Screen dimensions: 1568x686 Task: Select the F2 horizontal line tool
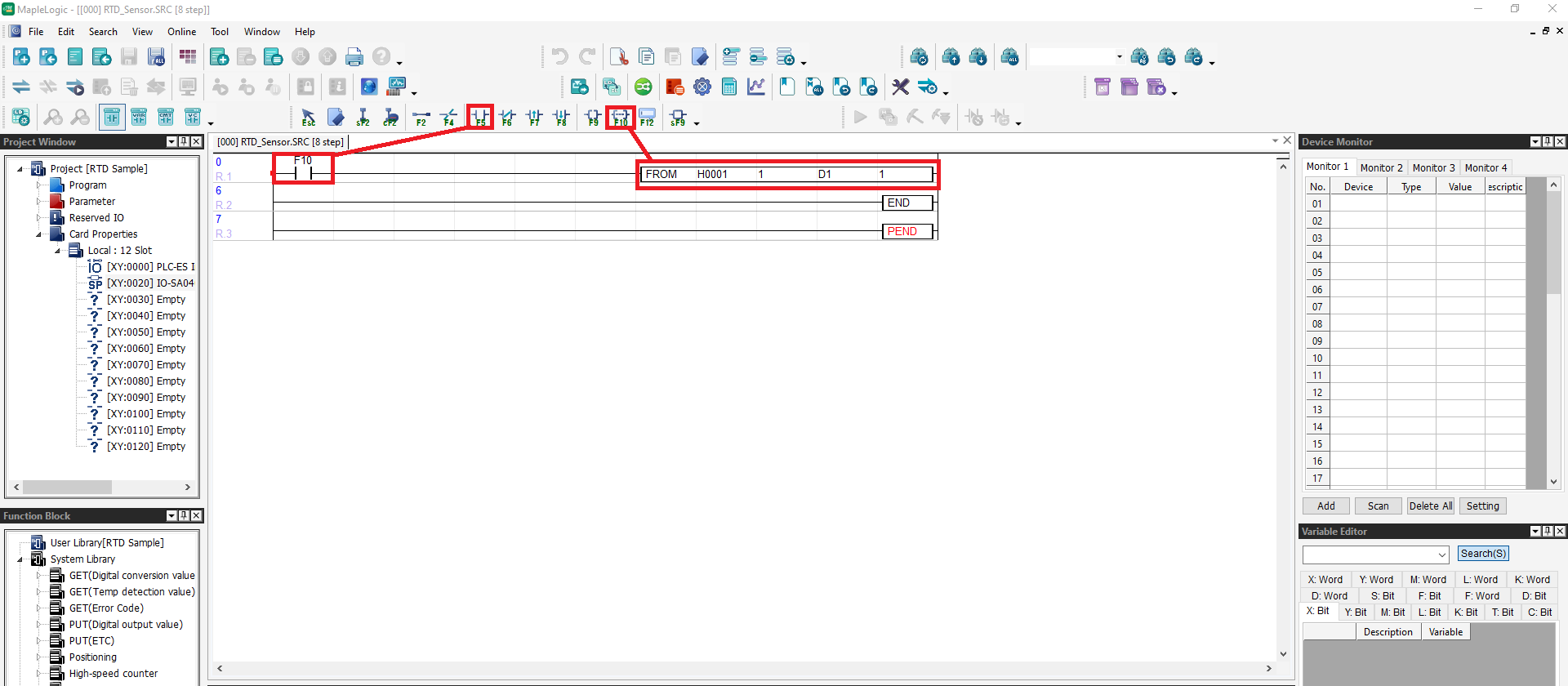click(x=421, y=117)
